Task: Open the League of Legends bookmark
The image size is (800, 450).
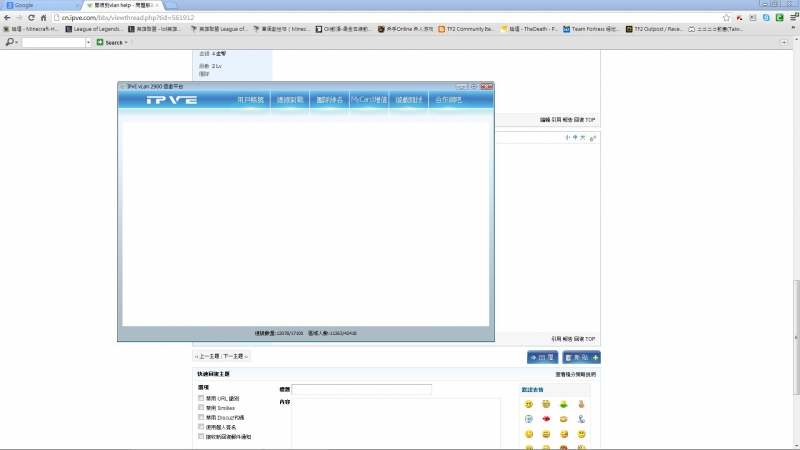Action: coord(94,29)
